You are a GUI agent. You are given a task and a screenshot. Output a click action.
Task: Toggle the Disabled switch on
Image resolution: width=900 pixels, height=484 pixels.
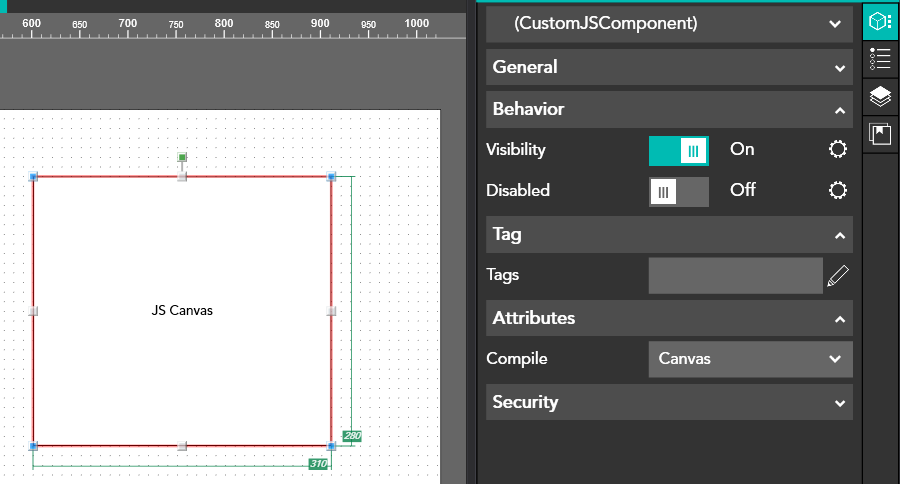click(x=679, y=191)
